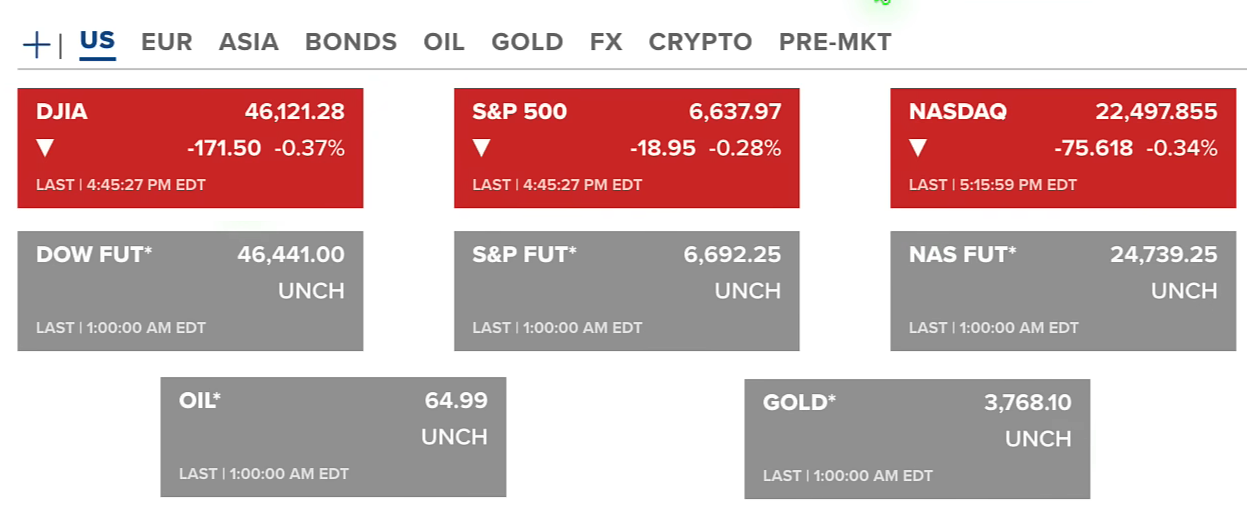Switch to the EUR markets tab
Screen dimensions: 1247x511
[x=166, y=42]
